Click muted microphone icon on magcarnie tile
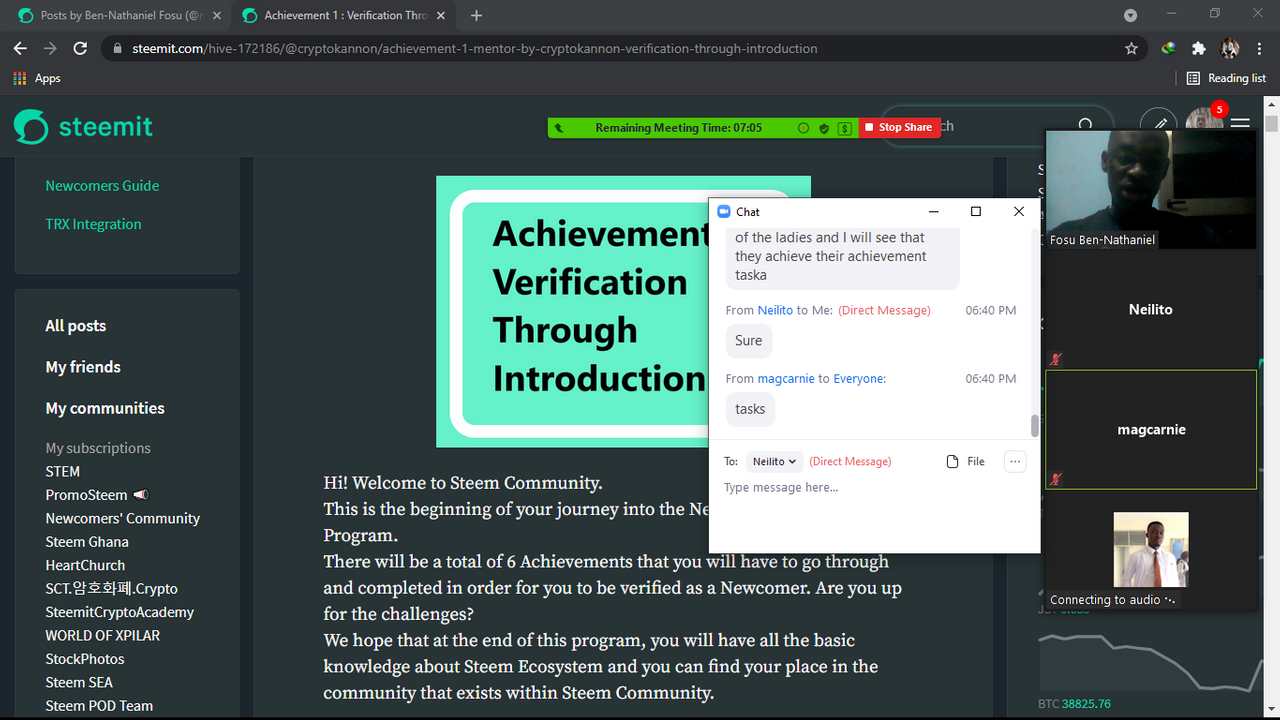The width and height of the screenshot is (1280, 720). [1055, 479]
